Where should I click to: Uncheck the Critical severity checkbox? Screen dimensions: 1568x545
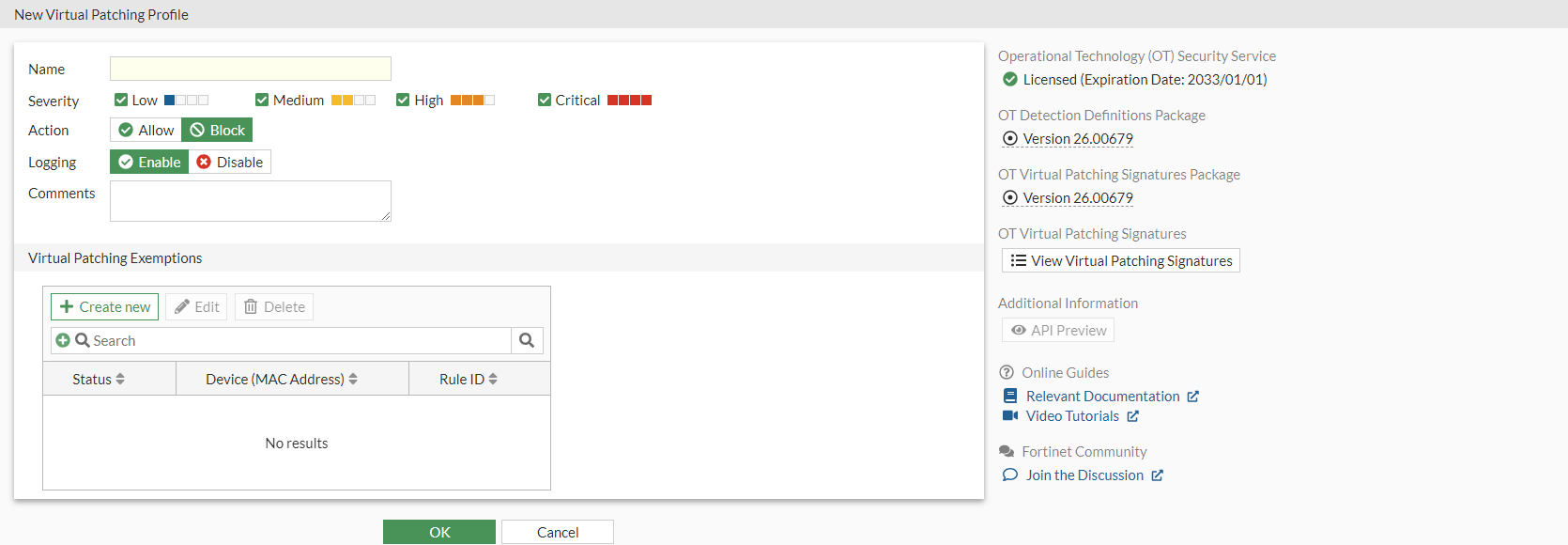click(x=545, y=100)
